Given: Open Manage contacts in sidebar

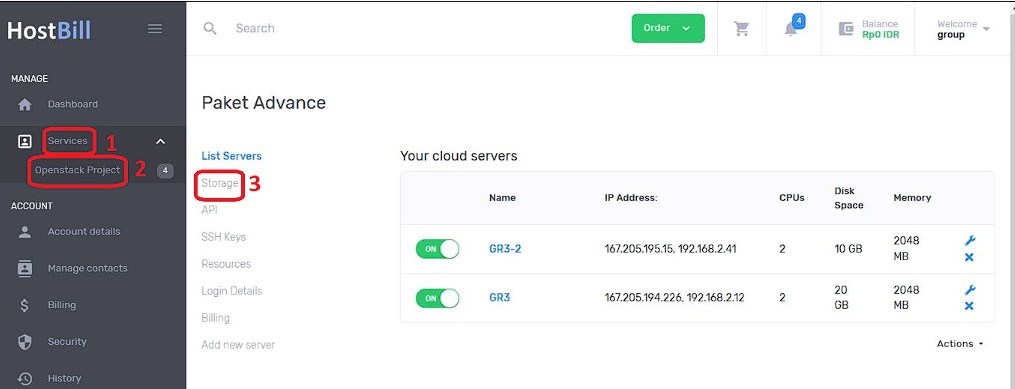Looking at the screenshot, I should coord(87,269).
